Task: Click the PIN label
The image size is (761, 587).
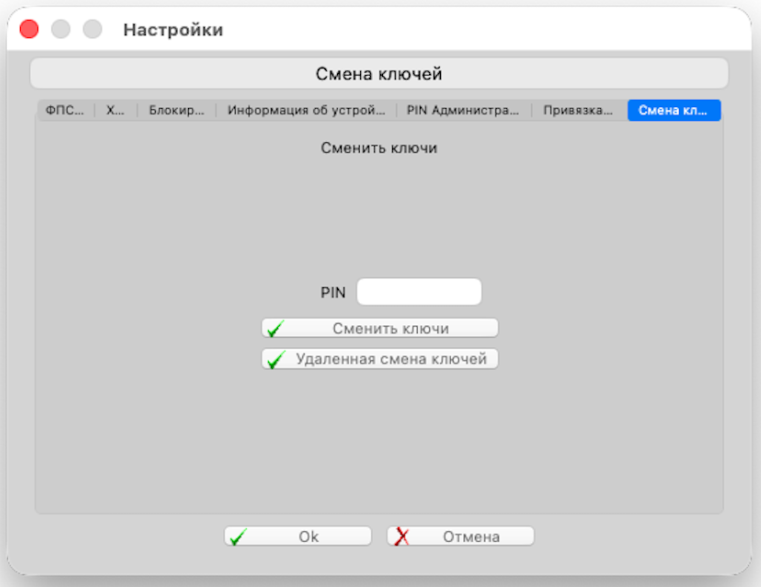Action: tap(333, 293)
